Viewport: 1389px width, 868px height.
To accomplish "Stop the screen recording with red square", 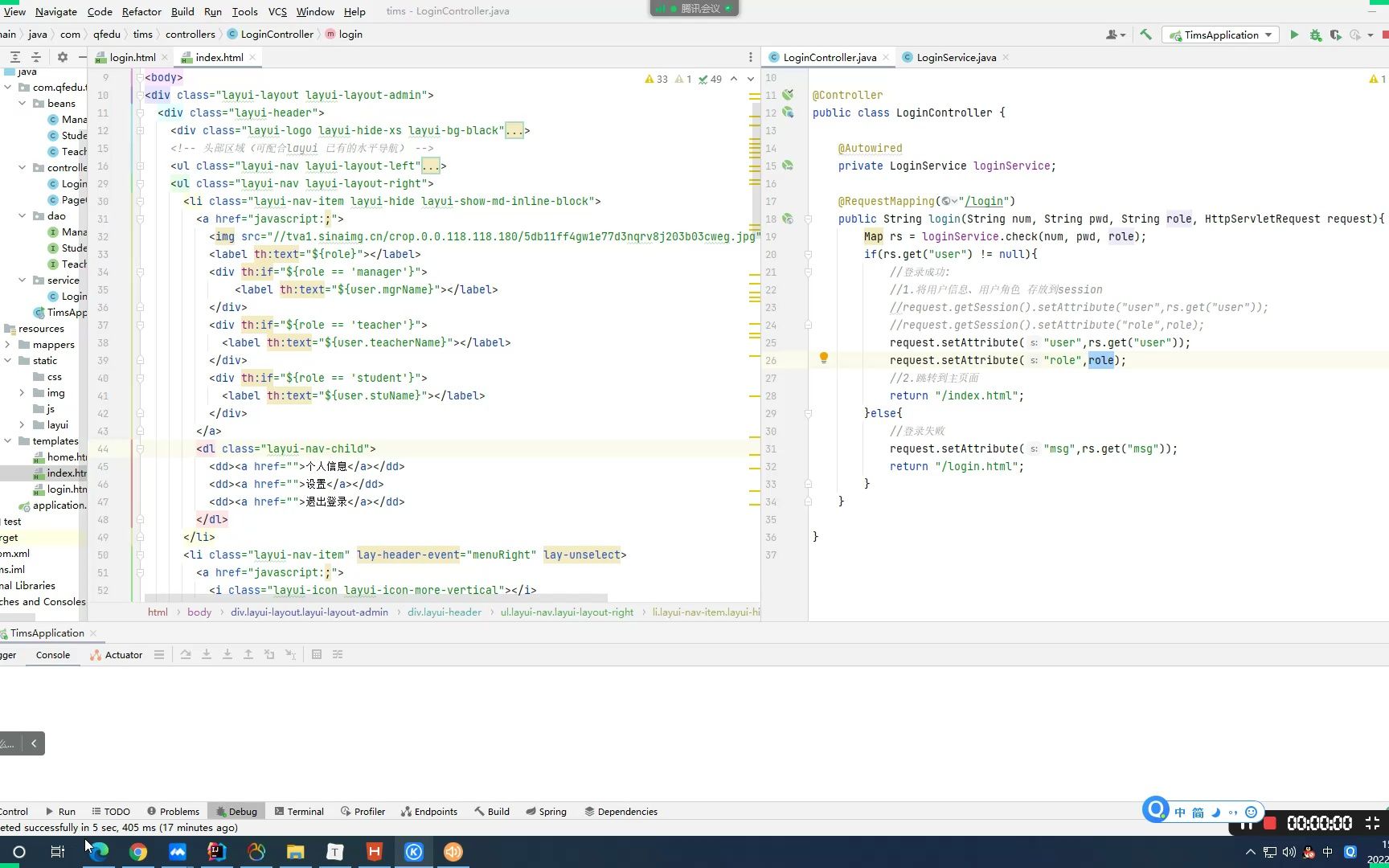I will [x=1270, y=823].
